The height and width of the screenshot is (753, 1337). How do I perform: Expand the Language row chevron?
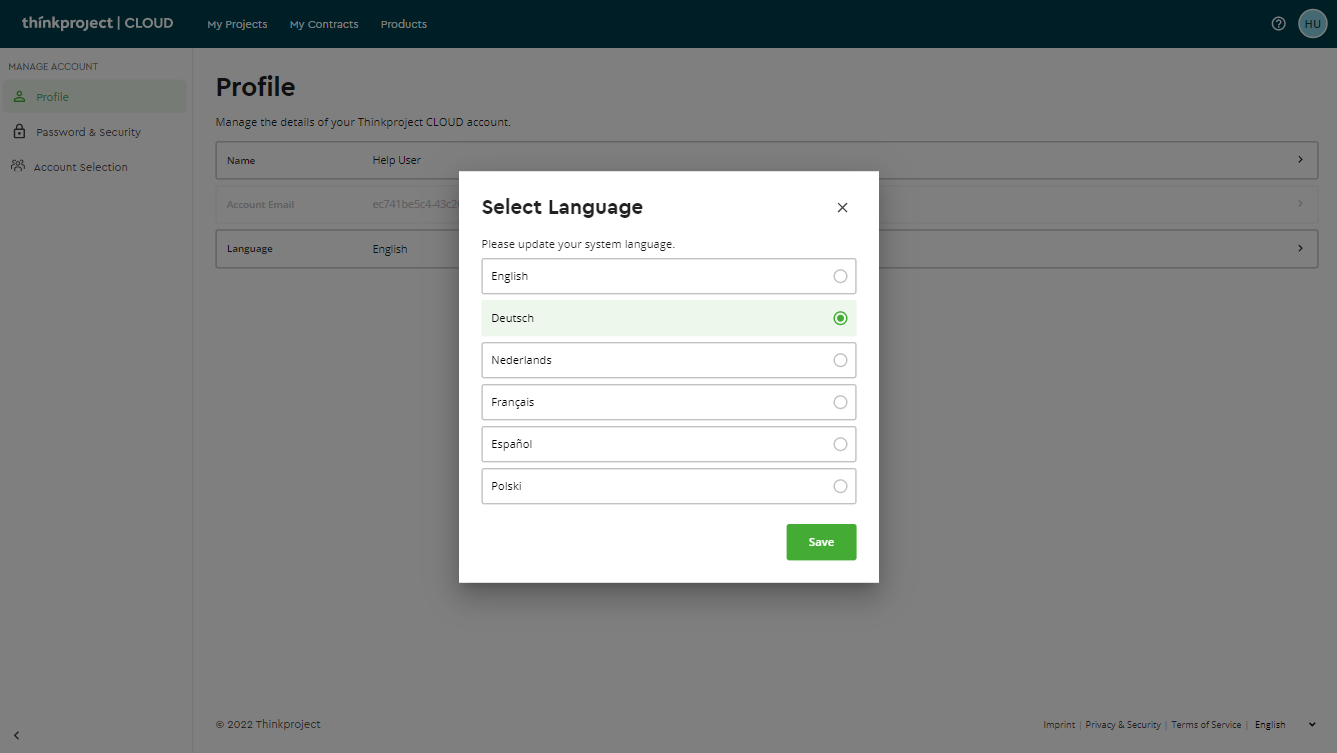point(1300,248)
